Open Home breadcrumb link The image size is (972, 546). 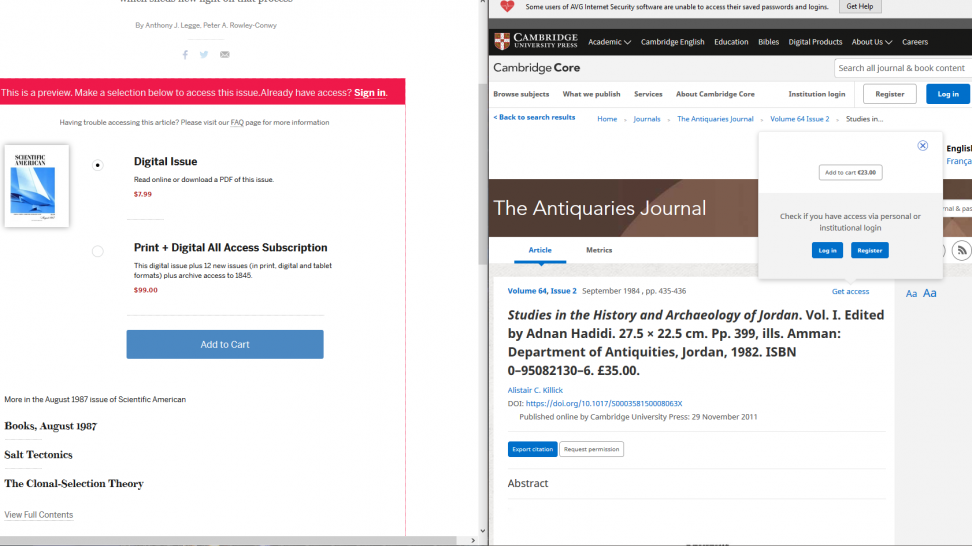607,119
